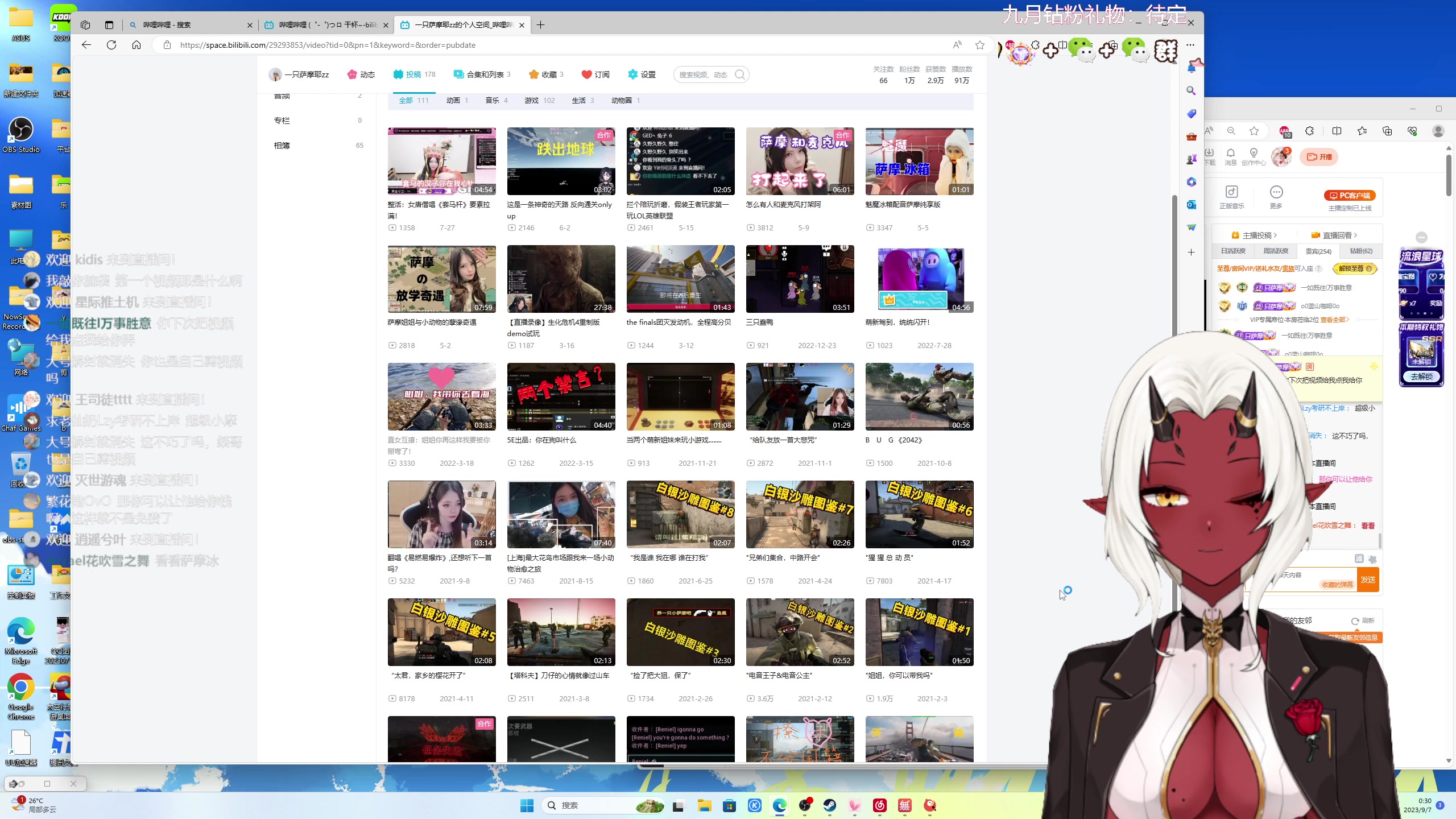Select 日活跃度 tab in live panel

[x=1233, y=251]
